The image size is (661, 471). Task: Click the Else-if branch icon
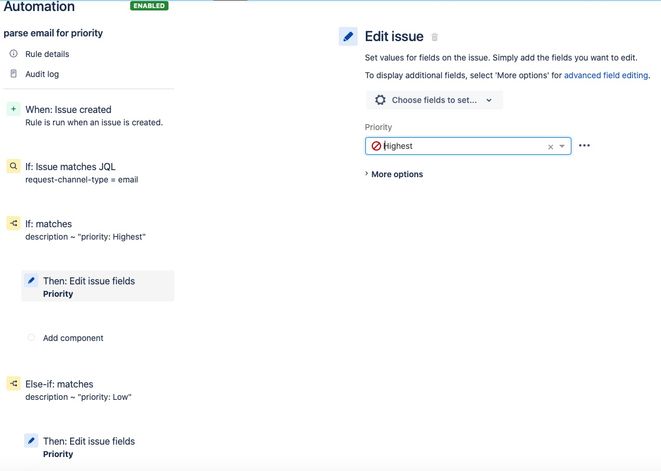tap(13, 383)
